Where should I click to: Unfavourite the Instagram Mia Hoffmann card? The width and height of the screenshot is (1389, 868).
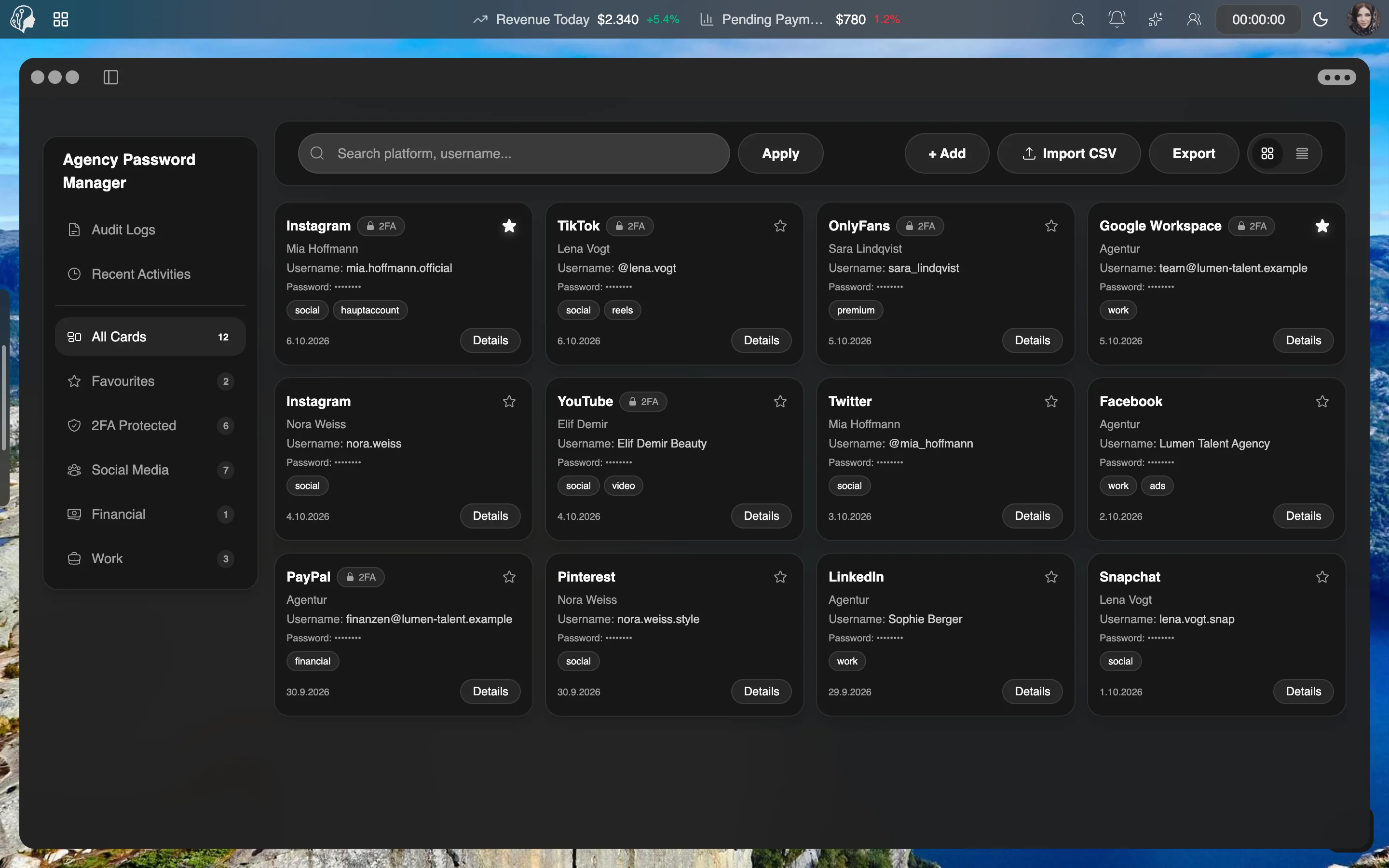[509, 226]
